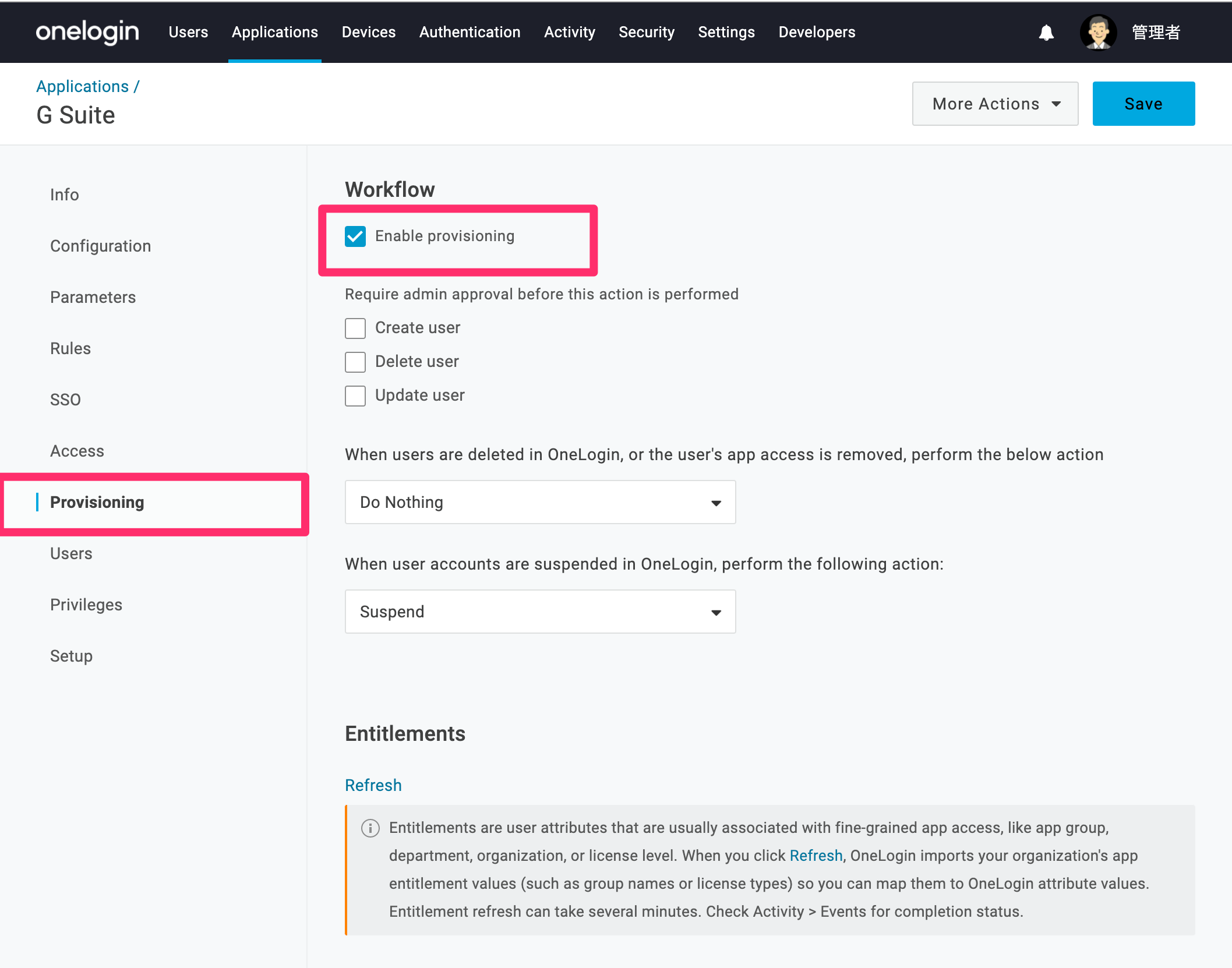Viewport: 1232px width, 968px height.
Task: Open the Settings top menu
Action: (726, 32)
